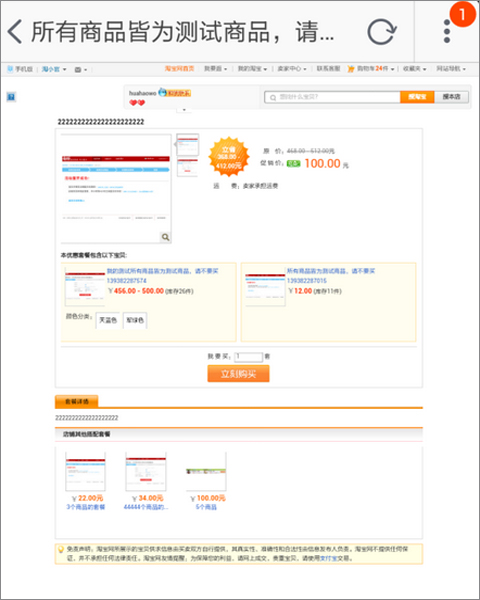
Task: Go to 淘宝网首页 in top menu
Action: [x=180, y=68]
